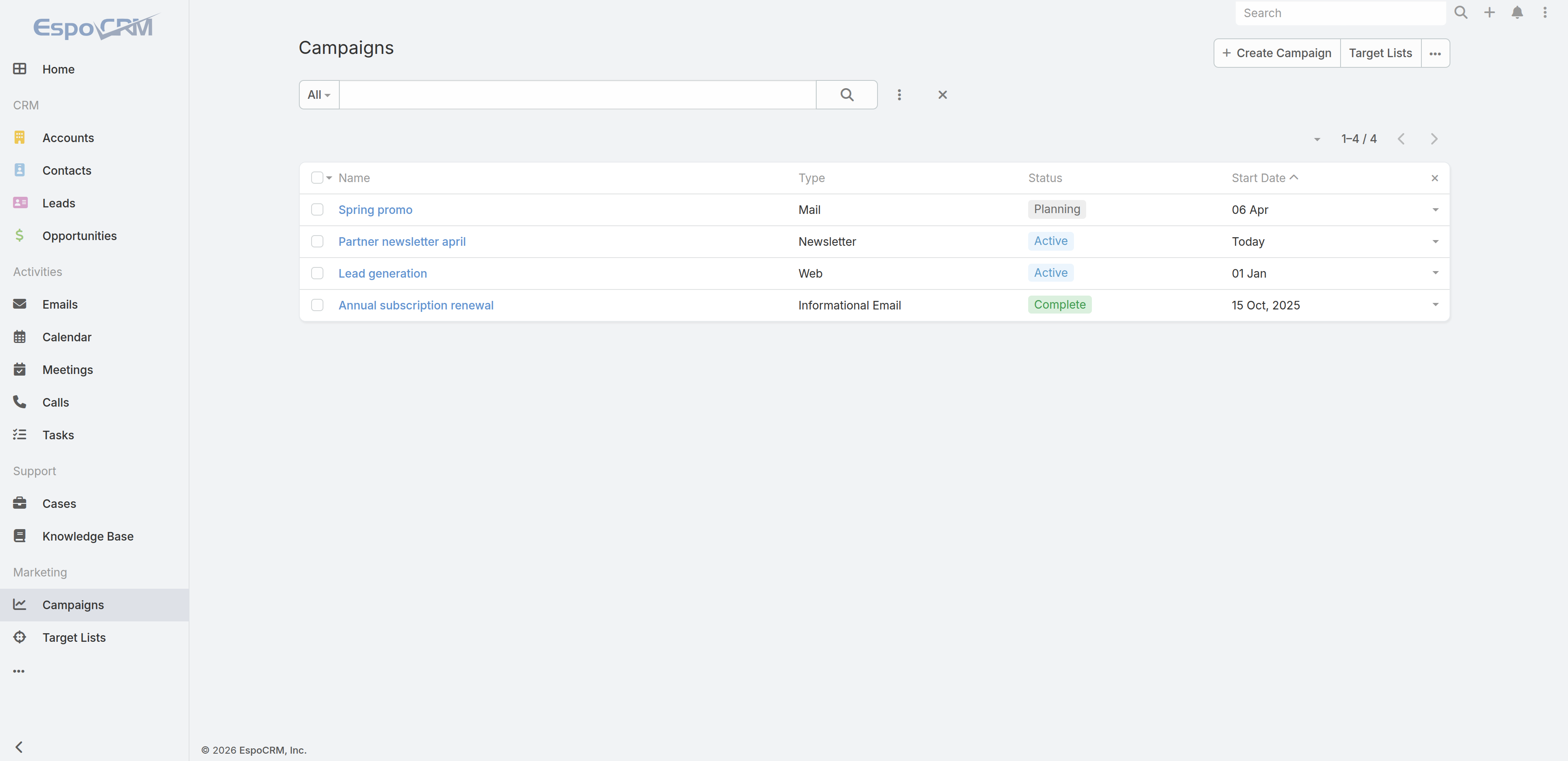Click the Knowledge Base book icon
Image resolution: width=1568 pixels, height=761 pixels.
(20, 536)
